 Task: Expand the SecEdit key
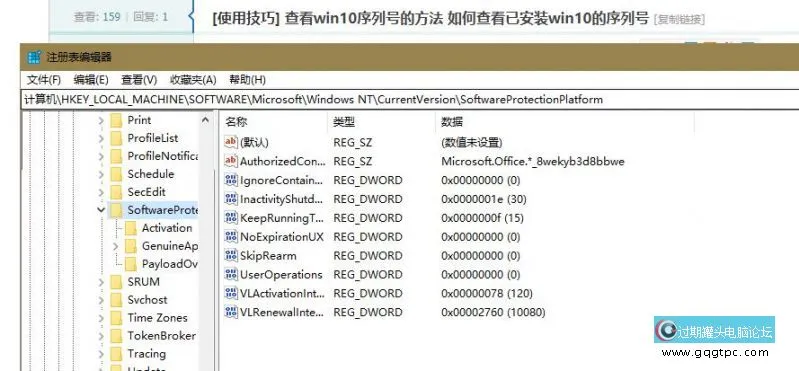(101, 192)
